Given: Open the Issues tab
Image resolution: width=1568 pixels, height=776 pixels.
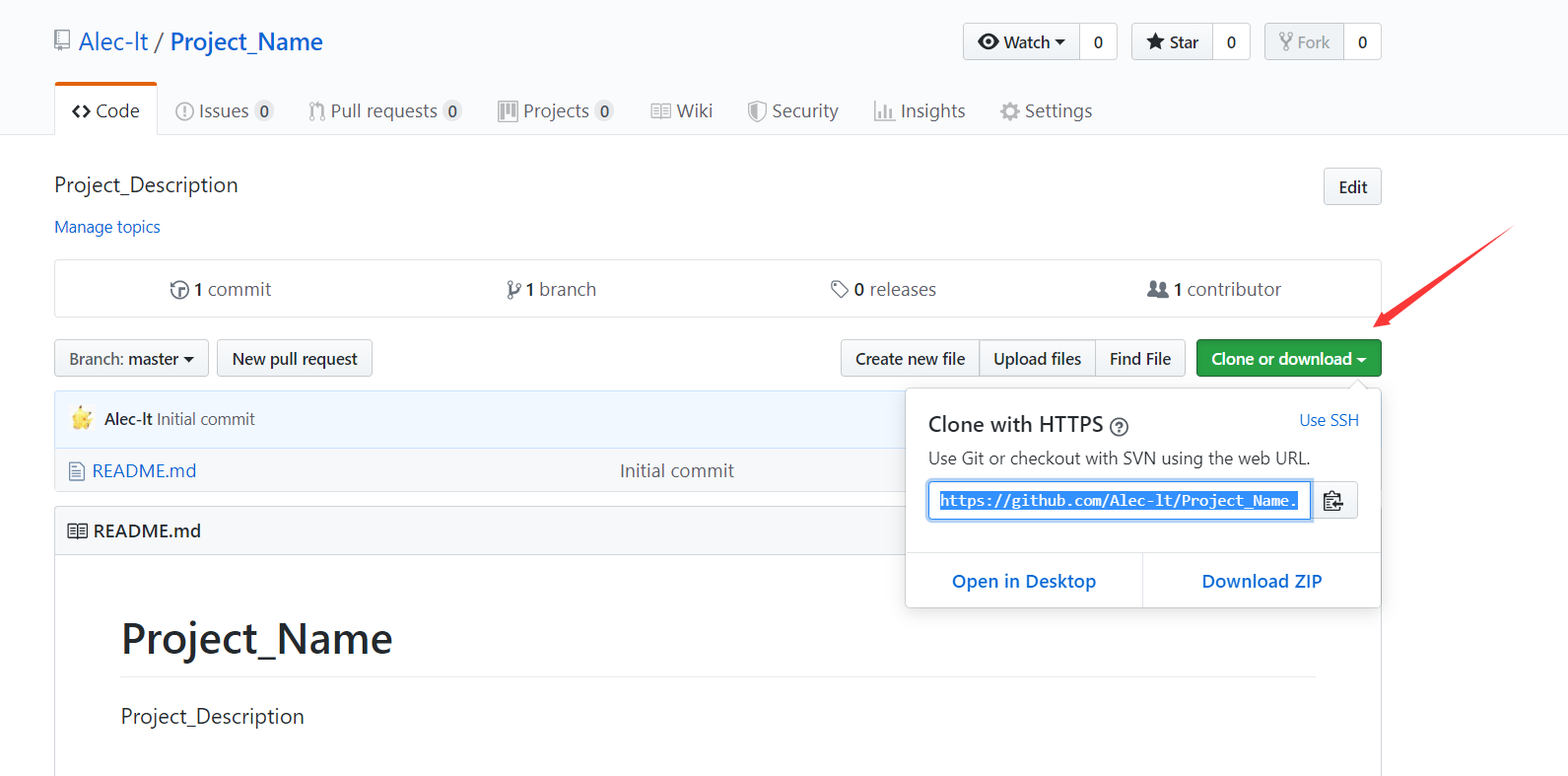Looking at the screenshot, I should click(x=224, y=111).
